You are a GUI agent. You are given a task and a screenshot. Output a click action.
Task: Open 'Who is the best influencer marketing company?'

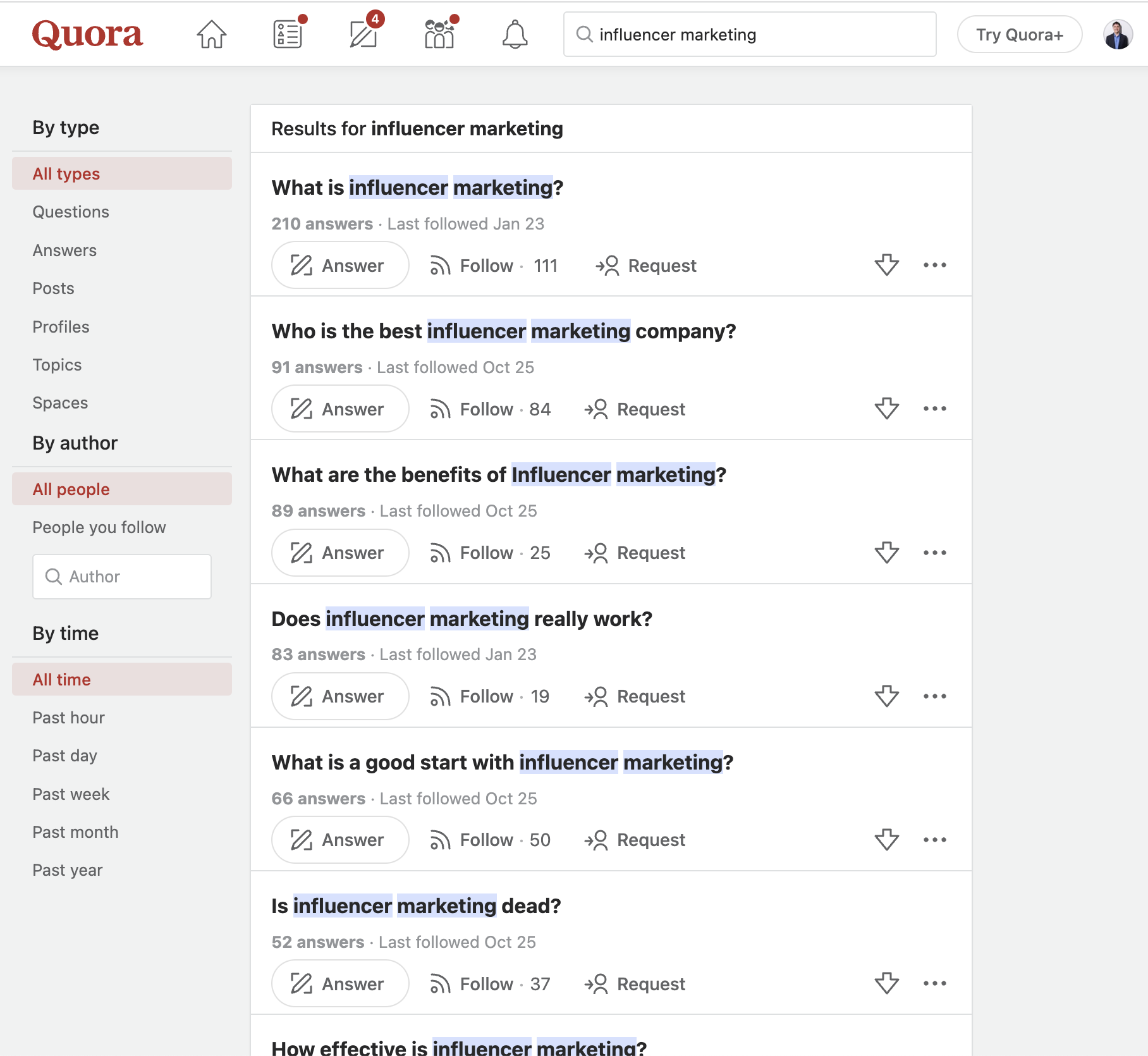pyautogui.click(x=504, y=331)
